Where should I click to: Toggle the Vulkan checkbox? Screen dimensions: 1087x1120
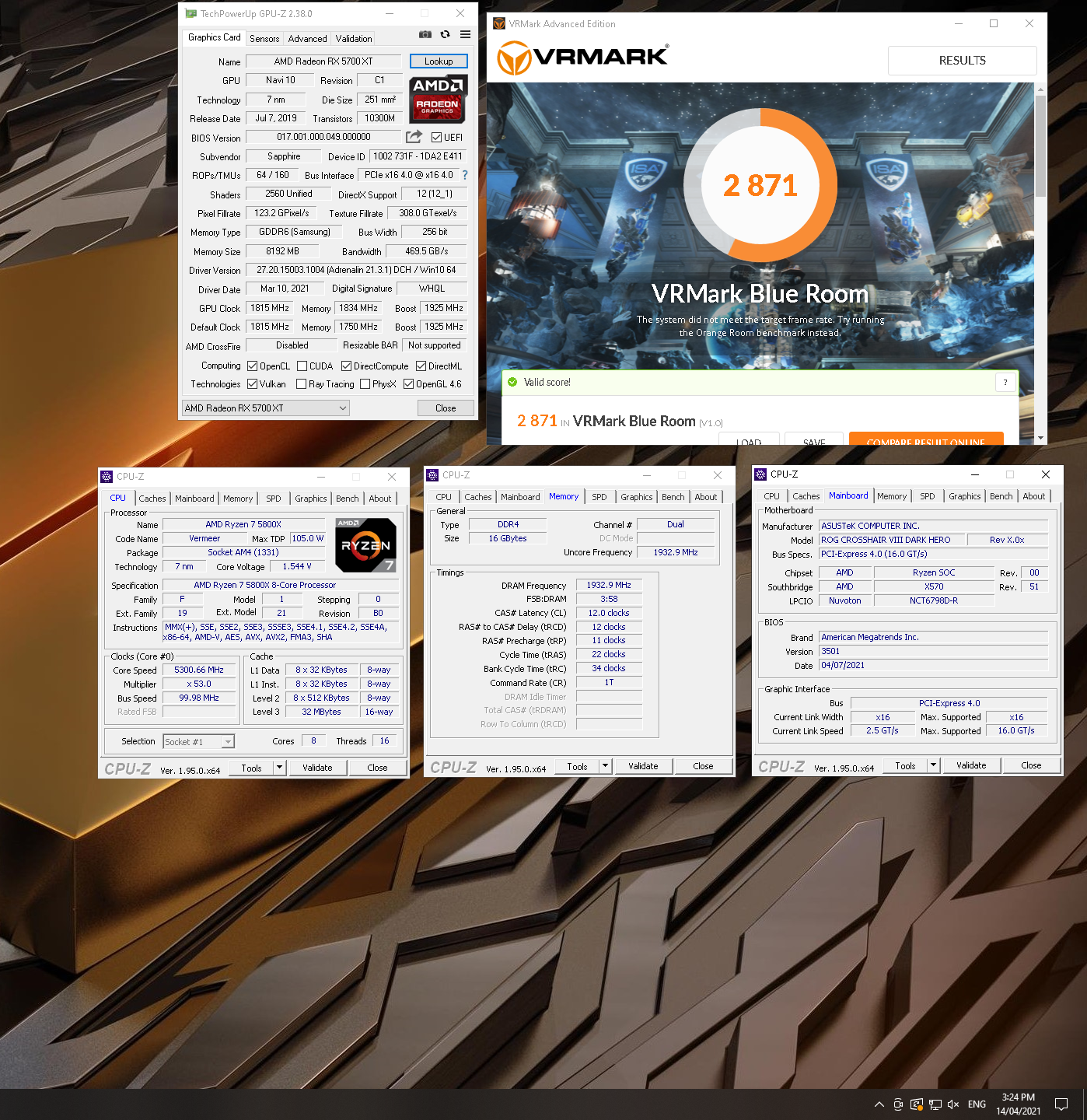[x=253, y=384]
